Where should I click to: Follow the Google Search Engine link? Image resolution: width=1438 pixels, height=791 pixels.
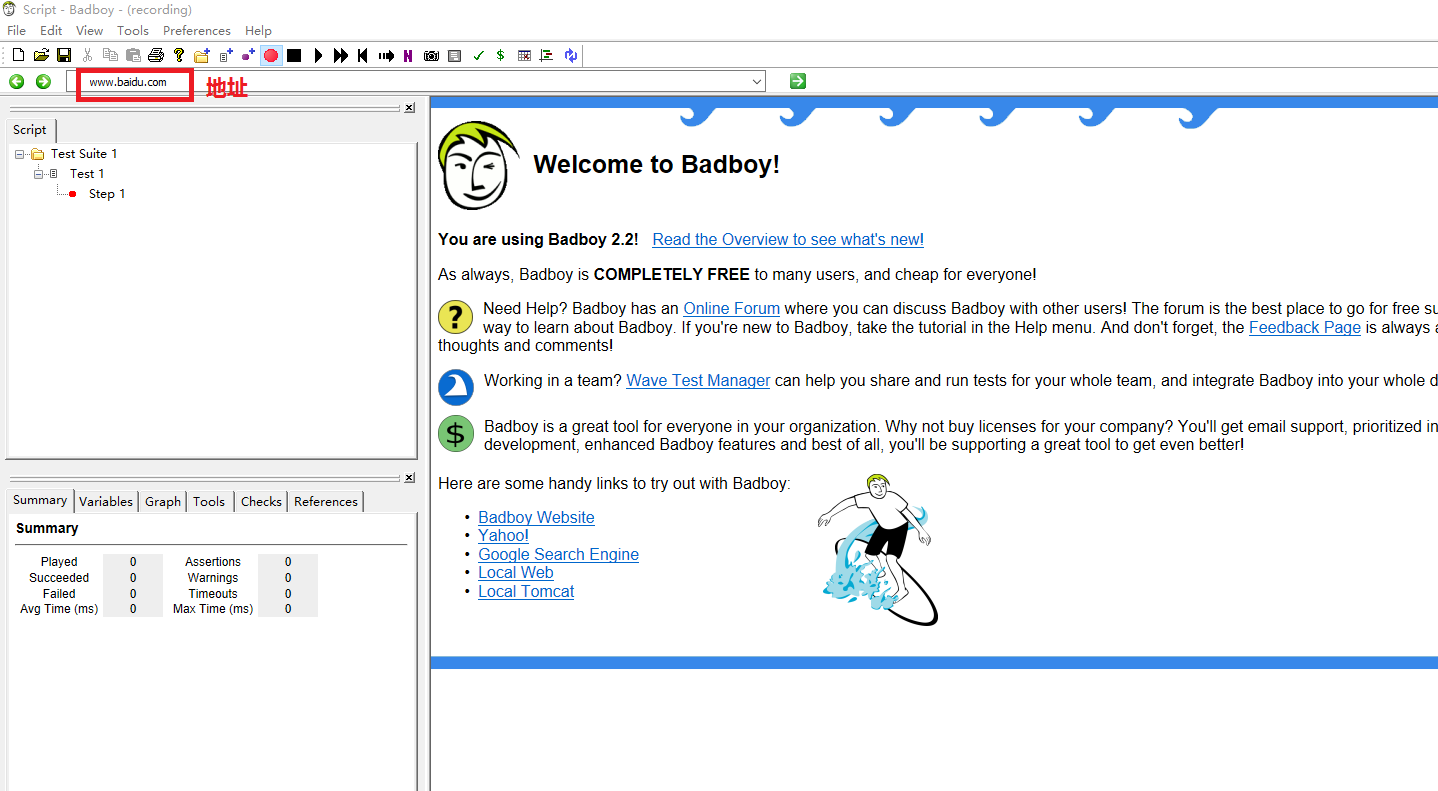click(x=558, y=555)
